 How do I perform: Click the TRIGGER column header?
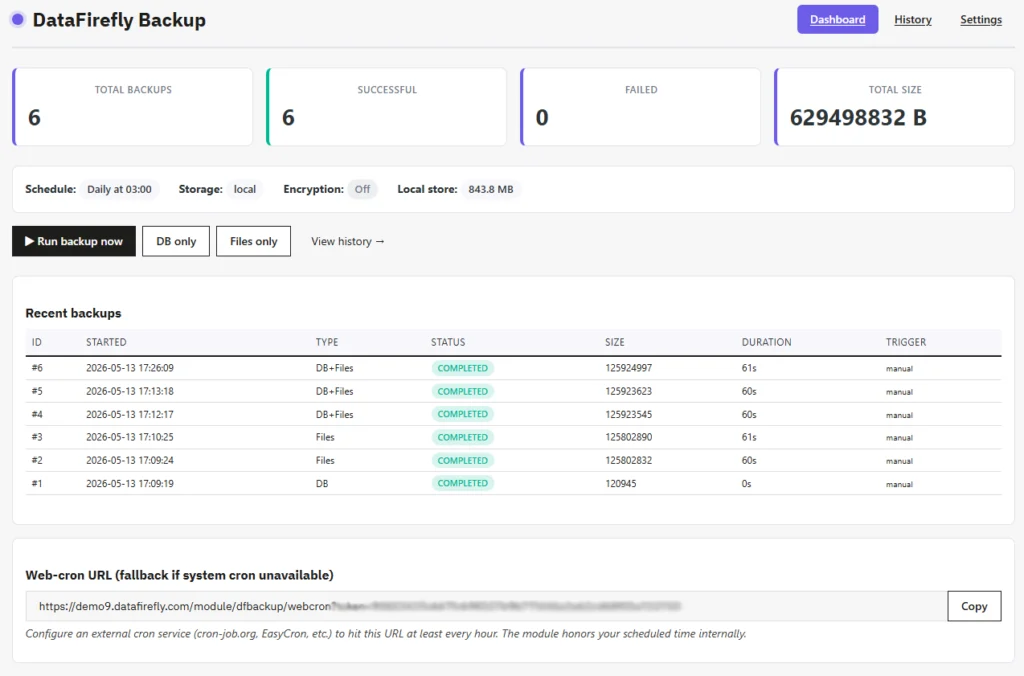coord(906,342)
